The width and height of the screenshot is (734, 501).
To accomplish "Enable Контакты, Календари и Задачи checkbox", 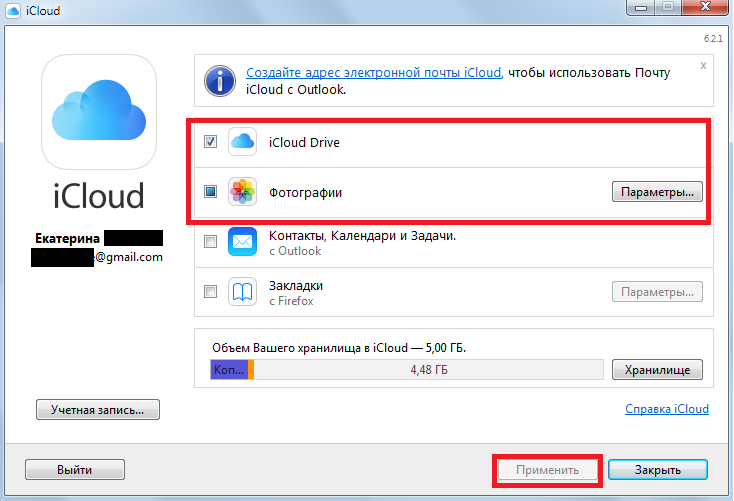I will coord(211,242).
